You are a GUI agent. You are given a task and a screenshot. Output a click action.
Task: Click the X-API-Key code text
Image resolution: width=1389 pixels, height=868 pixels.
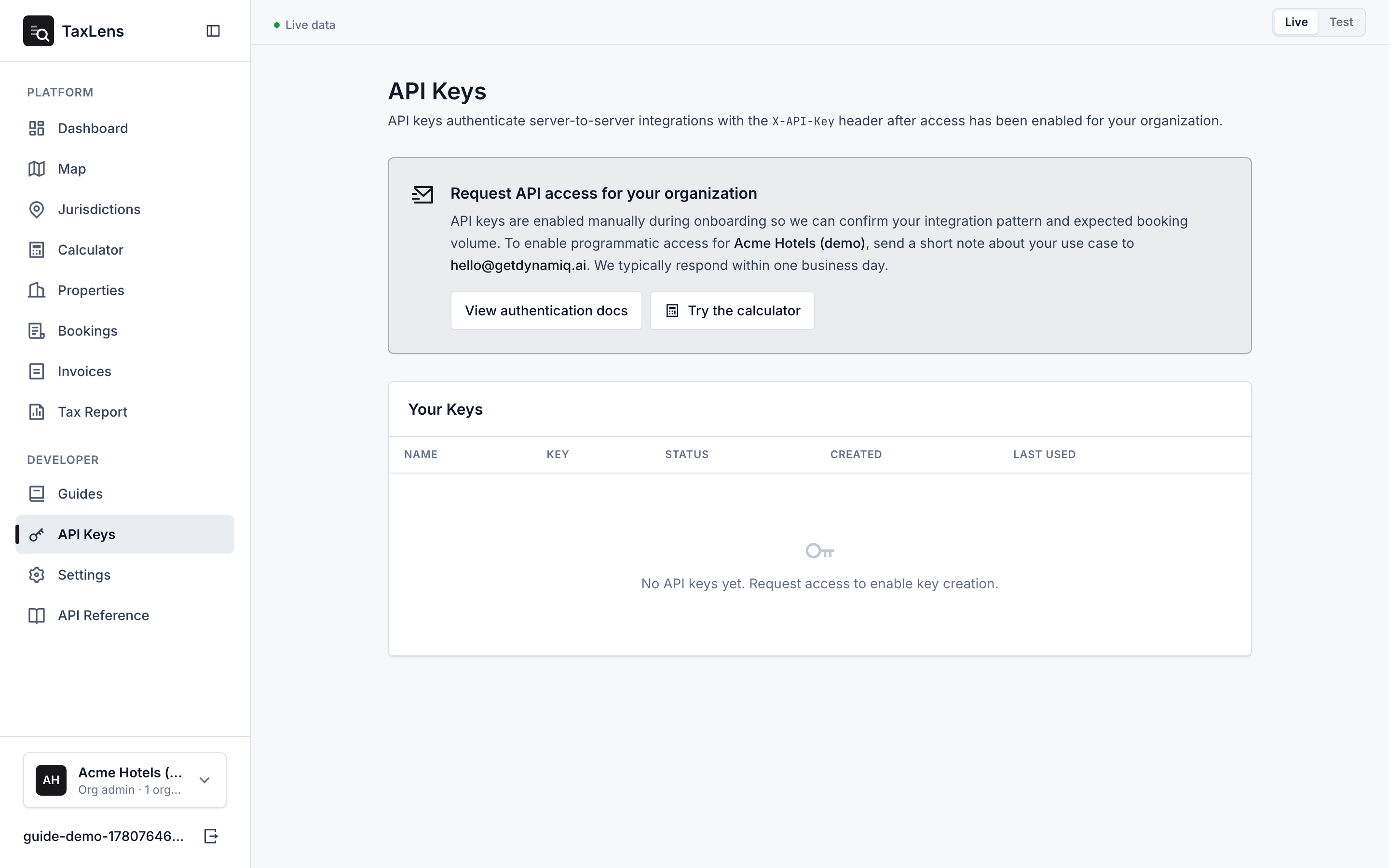point(803,121)
